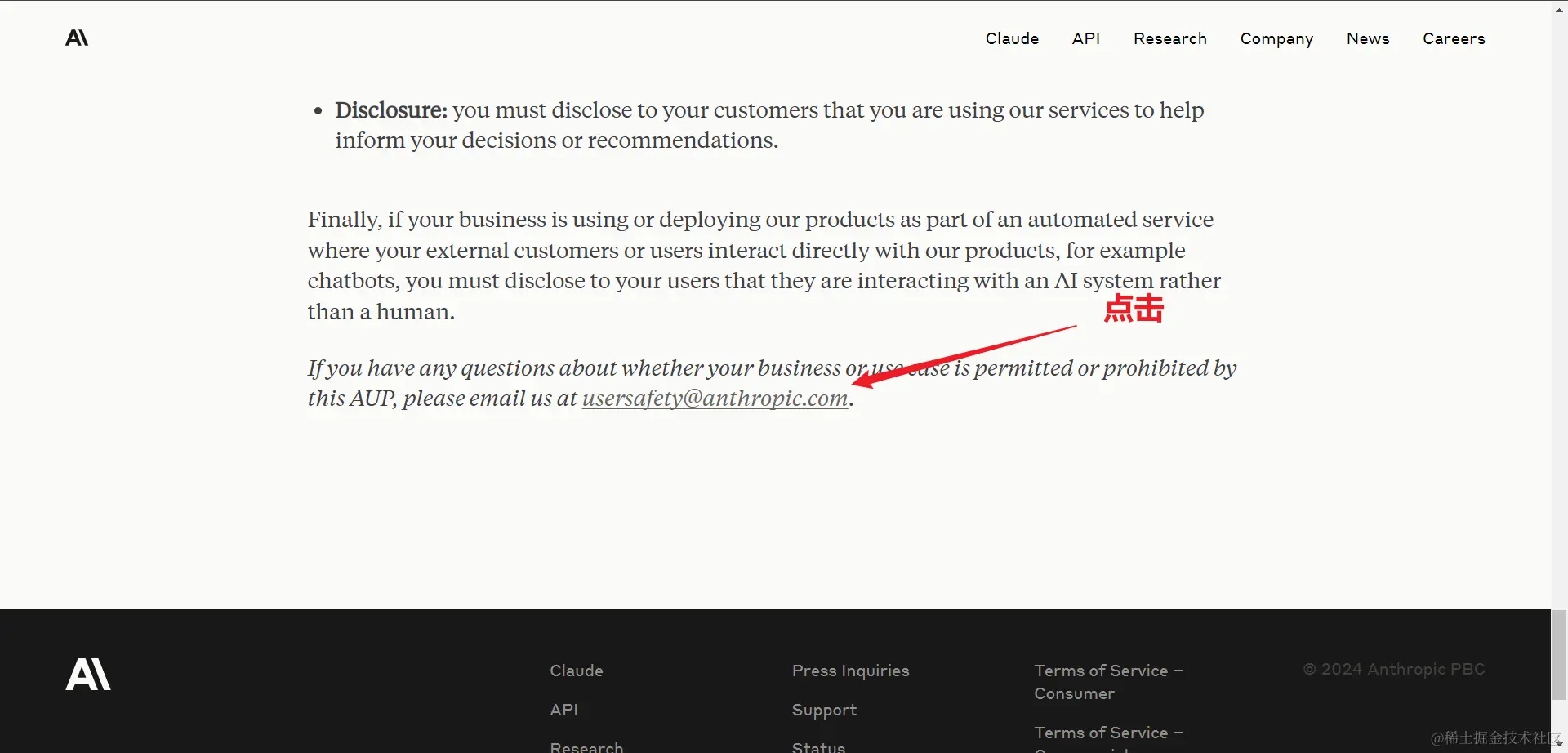The height and width of the screenshot is (753, 1568).
Task: Click the footer Research link
Action: click(586, 746)
